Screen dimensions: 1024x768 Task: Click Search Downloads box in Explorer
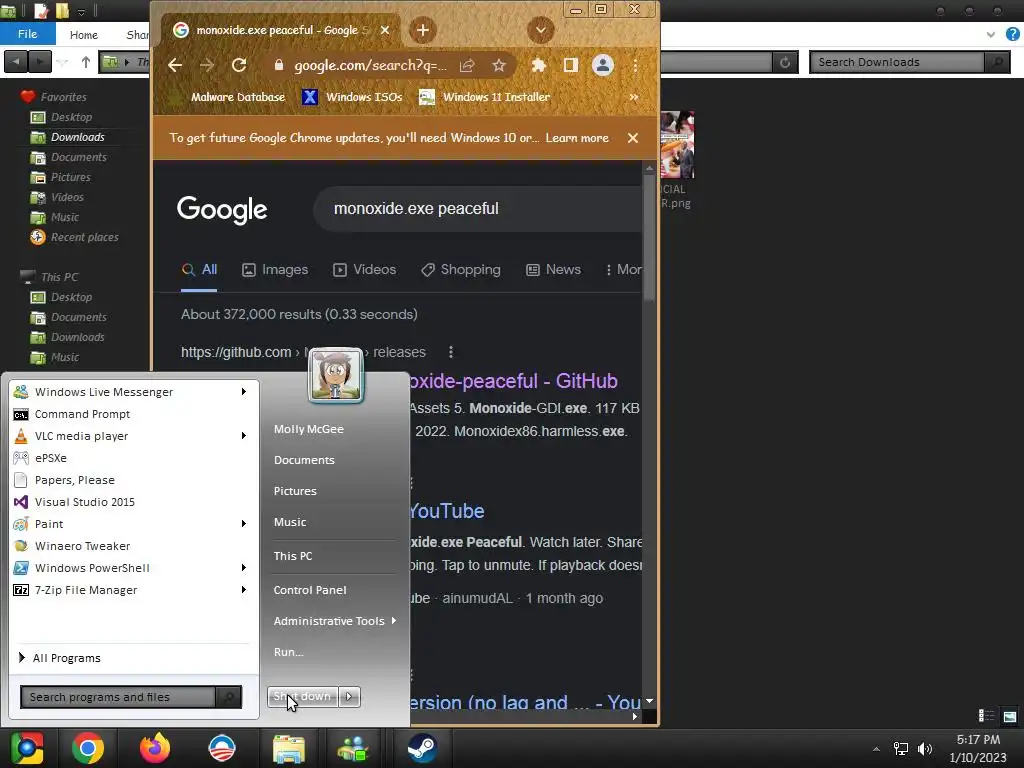(x=898, y=62)
